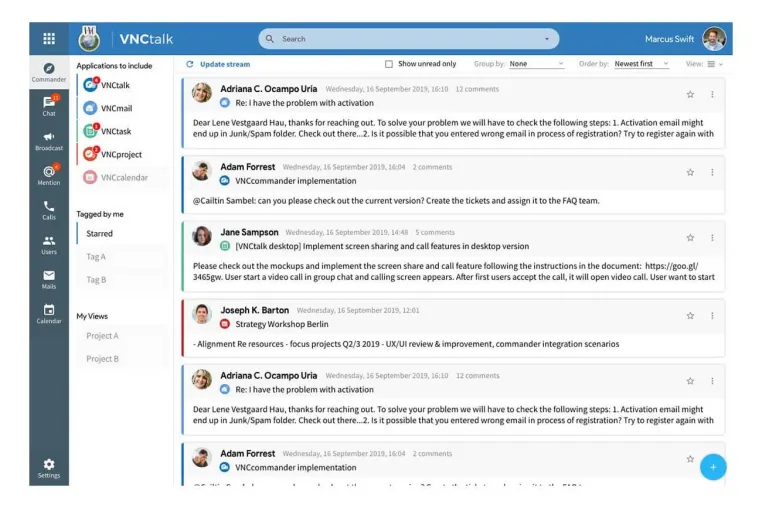Go to Broadcast in the sidebar
The image size is (762, 508).
(x=49, y=141)
